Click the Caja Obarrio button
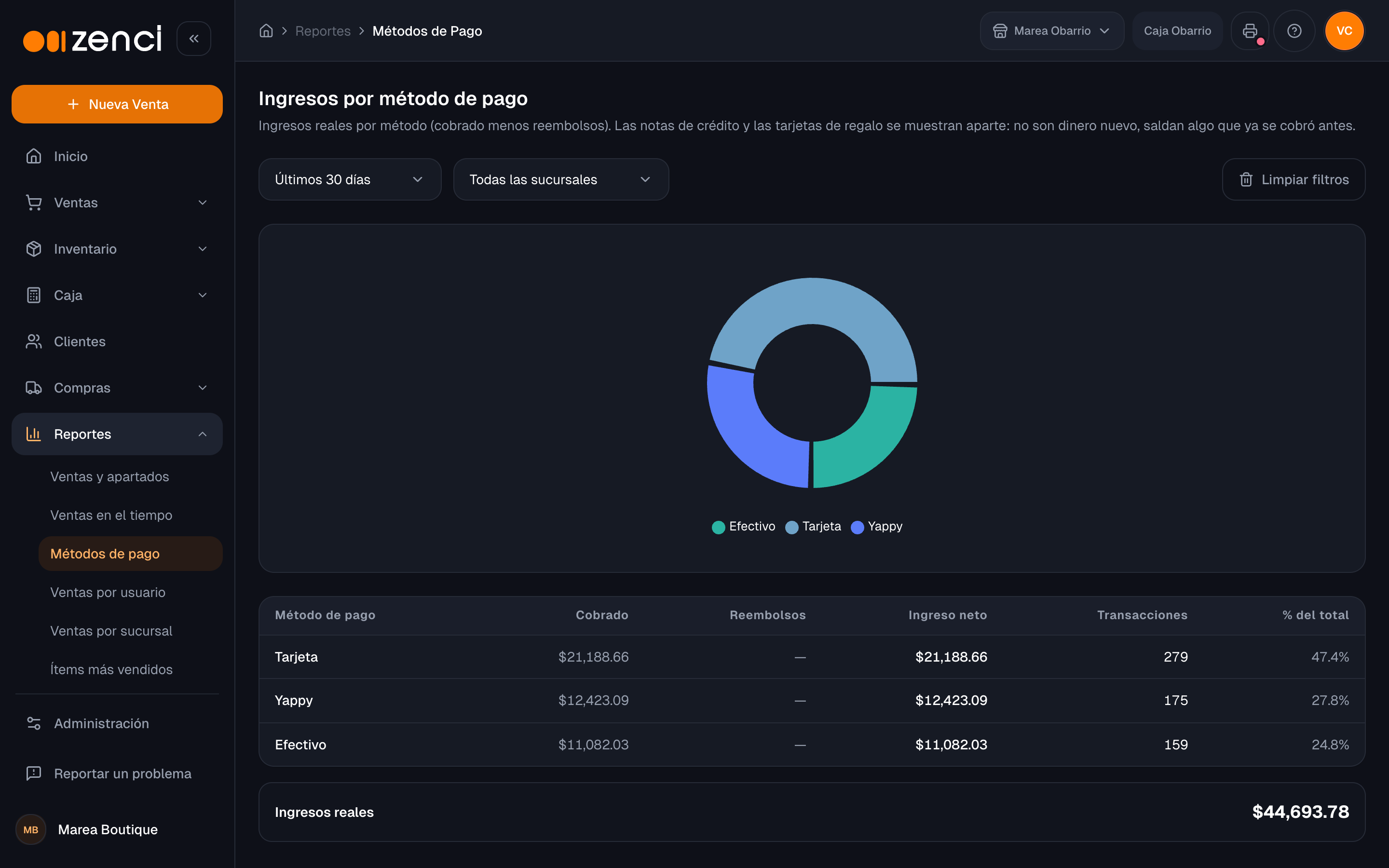The image size is (1389, 868). pyautogui.click(x=1177, y=31)
